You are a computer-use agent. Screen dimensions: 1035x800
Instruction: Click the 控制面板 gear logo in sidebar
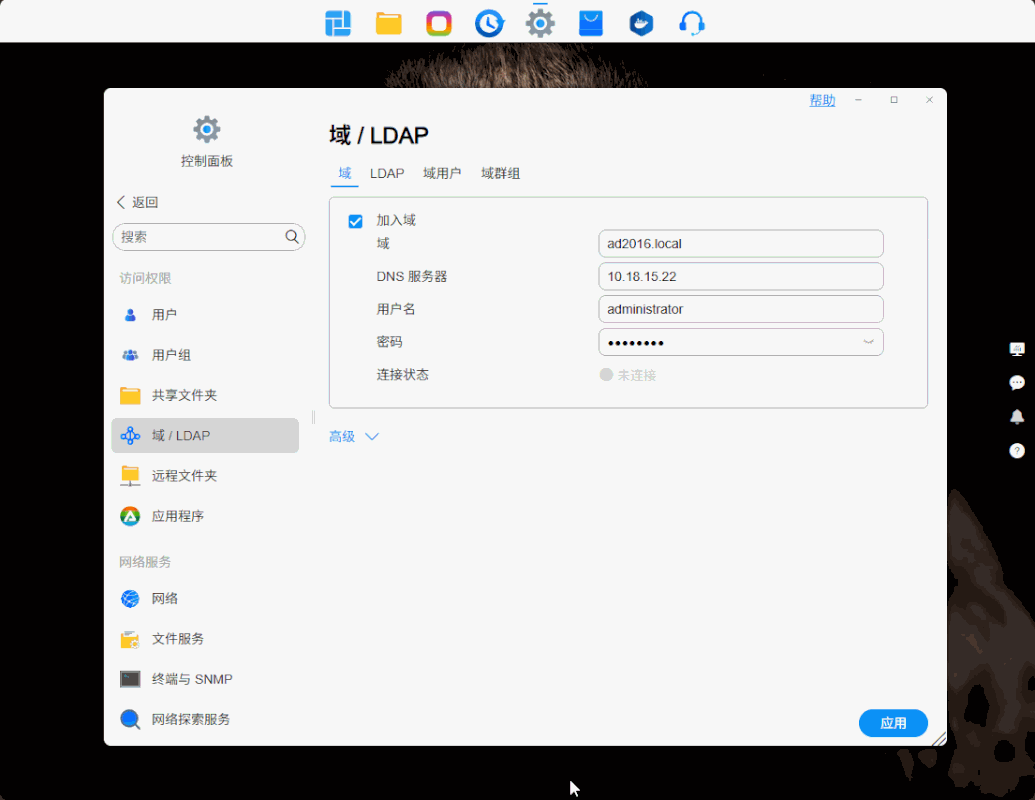[x=207, y=129]
